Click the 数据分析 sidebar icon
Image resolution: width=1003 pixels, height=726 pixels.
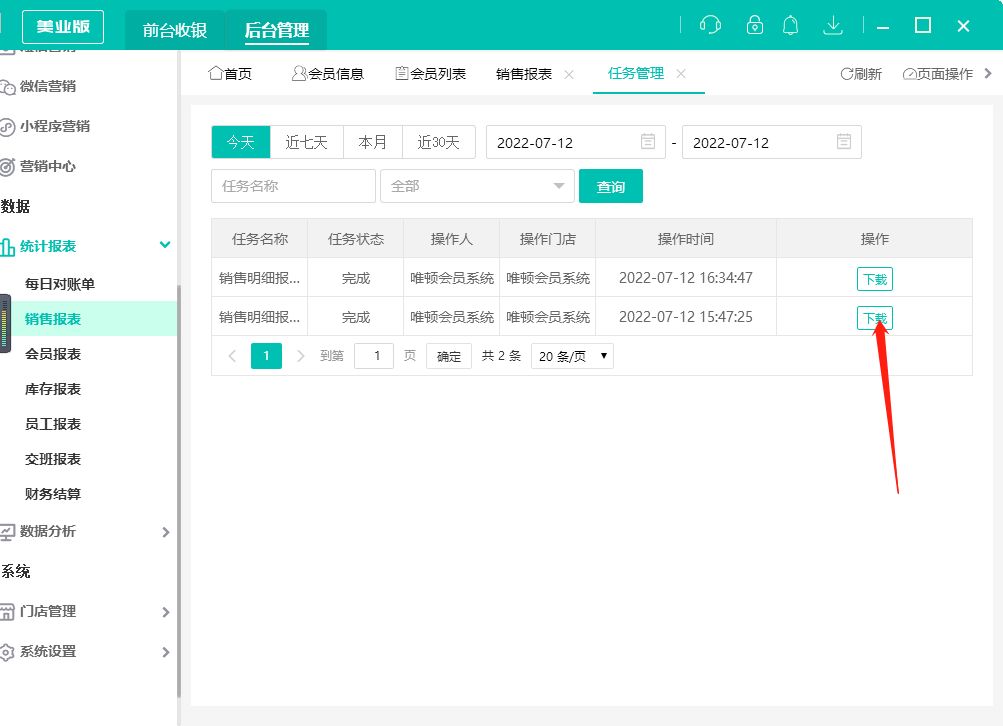tap(8, 532)
